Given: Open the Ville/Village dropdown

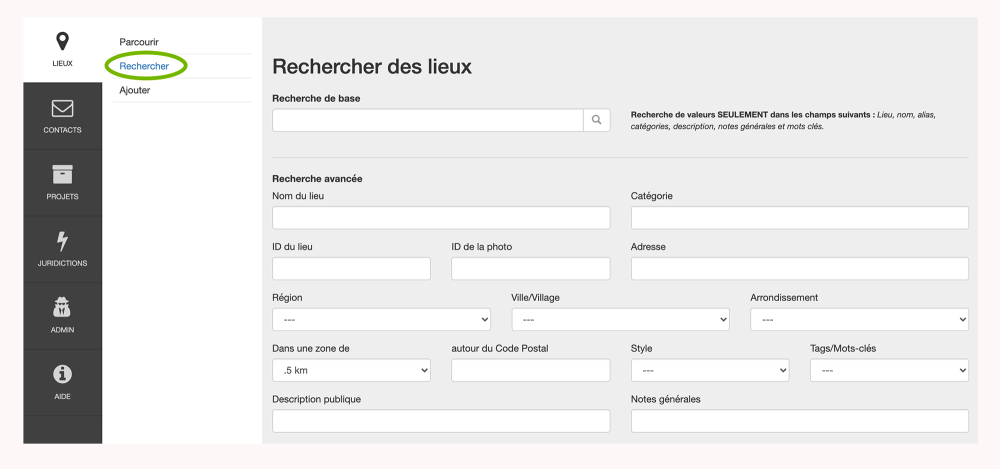Looking at the screenshot, I should 620,320.
